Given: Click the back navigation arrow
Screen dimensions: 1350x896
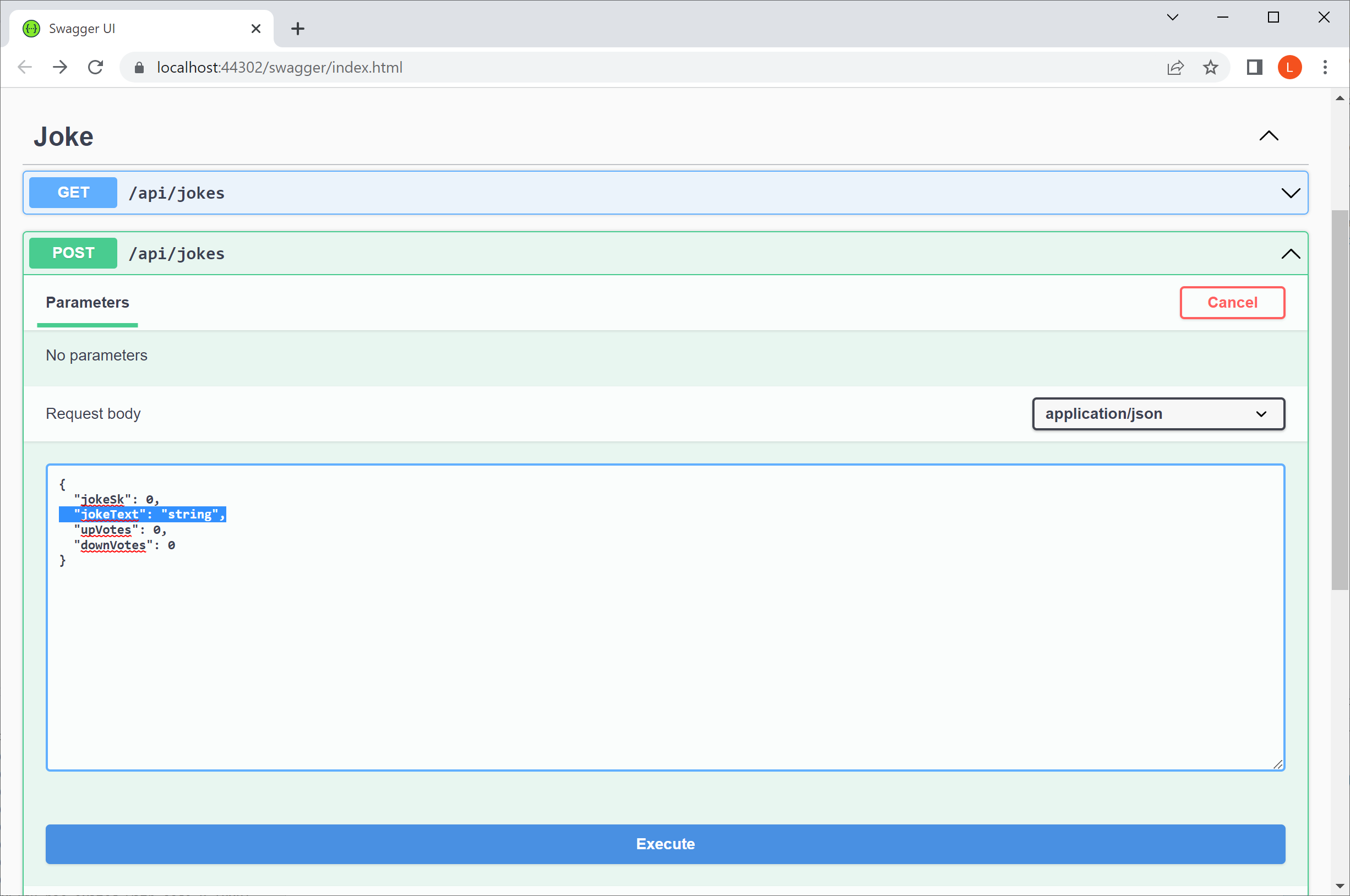Looking at the screenshot, I should (25, 68).
